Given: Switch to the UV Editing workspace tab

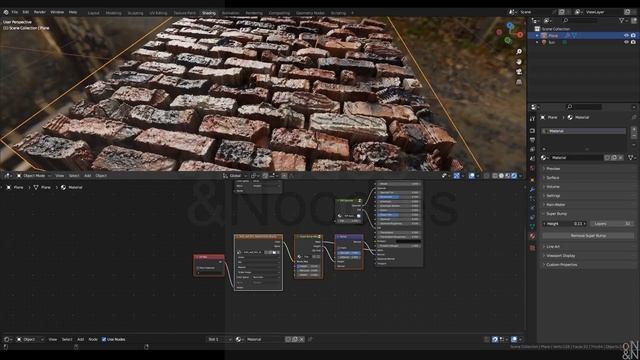Looking at the screenshot, I should 158,13.
